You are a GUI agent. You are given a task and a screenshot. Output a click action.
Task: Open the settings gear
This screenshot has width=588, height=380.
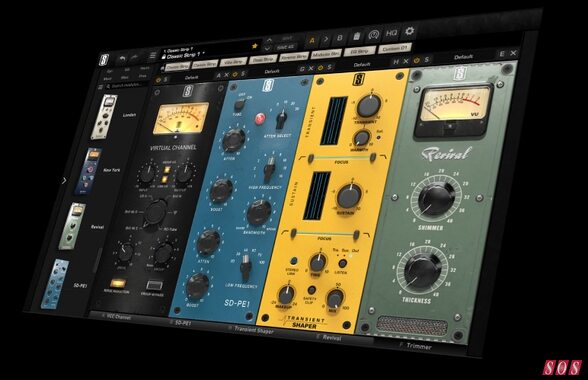(x=410, y=31)
